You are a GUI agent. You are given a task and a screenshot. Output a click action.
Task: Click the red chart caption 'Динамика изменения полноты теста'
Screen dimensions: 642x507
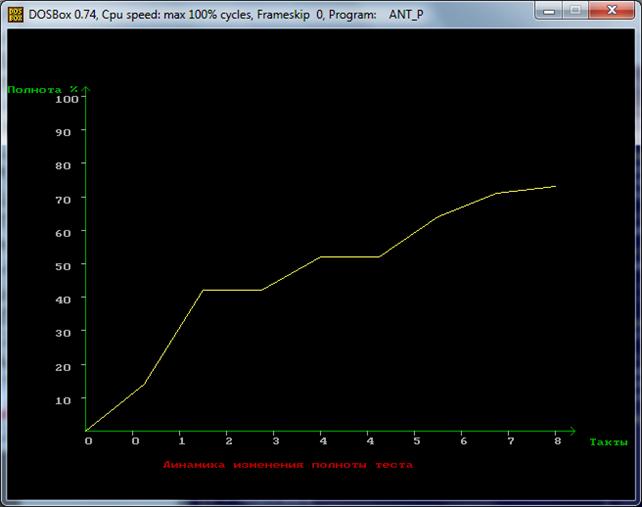(288, 465)
